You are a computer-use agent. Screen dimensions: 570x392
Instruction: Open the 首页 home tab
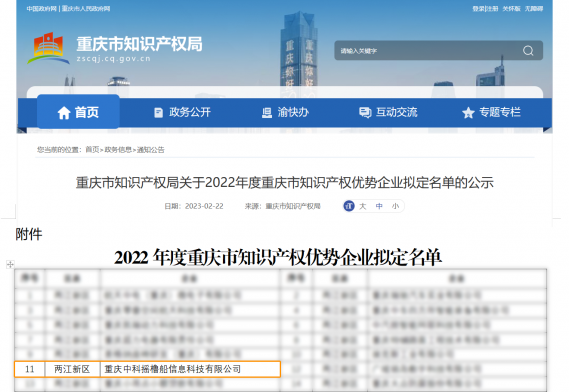(78, 112)
